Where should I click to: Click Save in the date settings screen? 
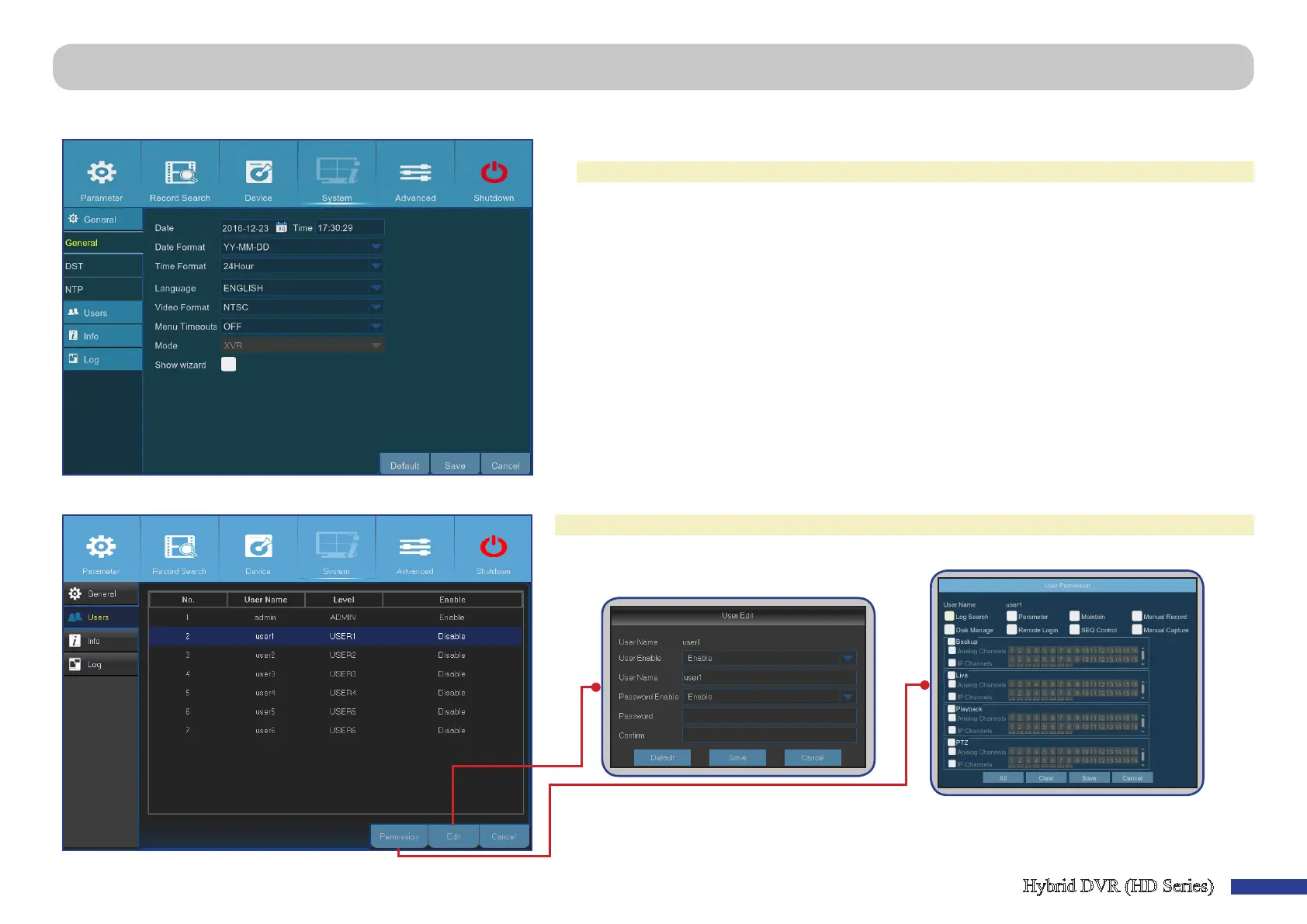[x=456, y=464]
